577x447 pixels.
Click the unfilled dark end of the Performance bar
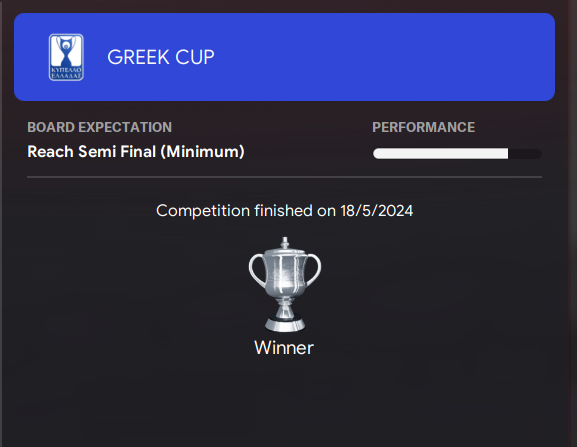pos(525,153)
